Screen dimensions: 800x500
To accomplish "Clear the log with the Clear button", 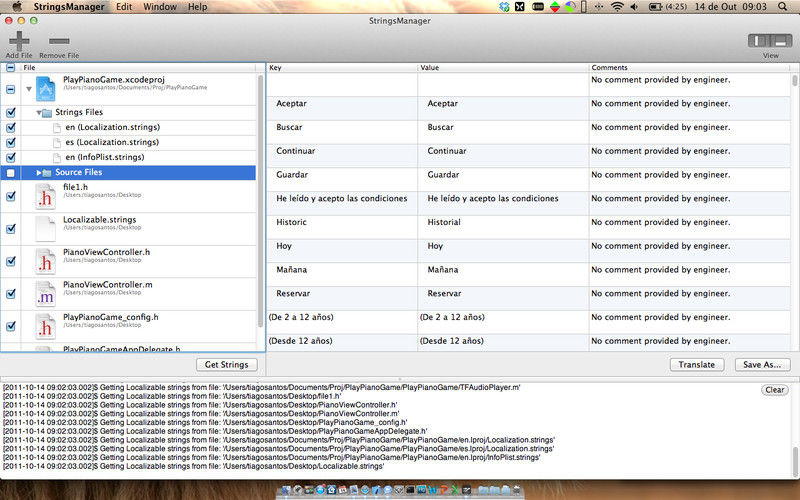I will click(x=774, y=390).
